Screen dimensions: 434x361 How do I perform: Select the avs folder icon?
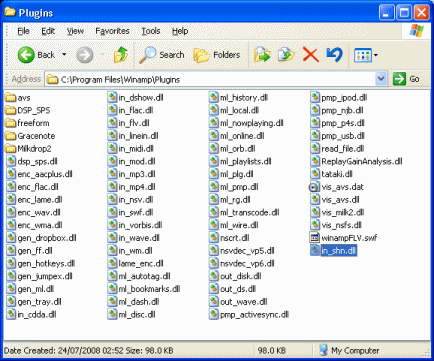pos(11,98)
